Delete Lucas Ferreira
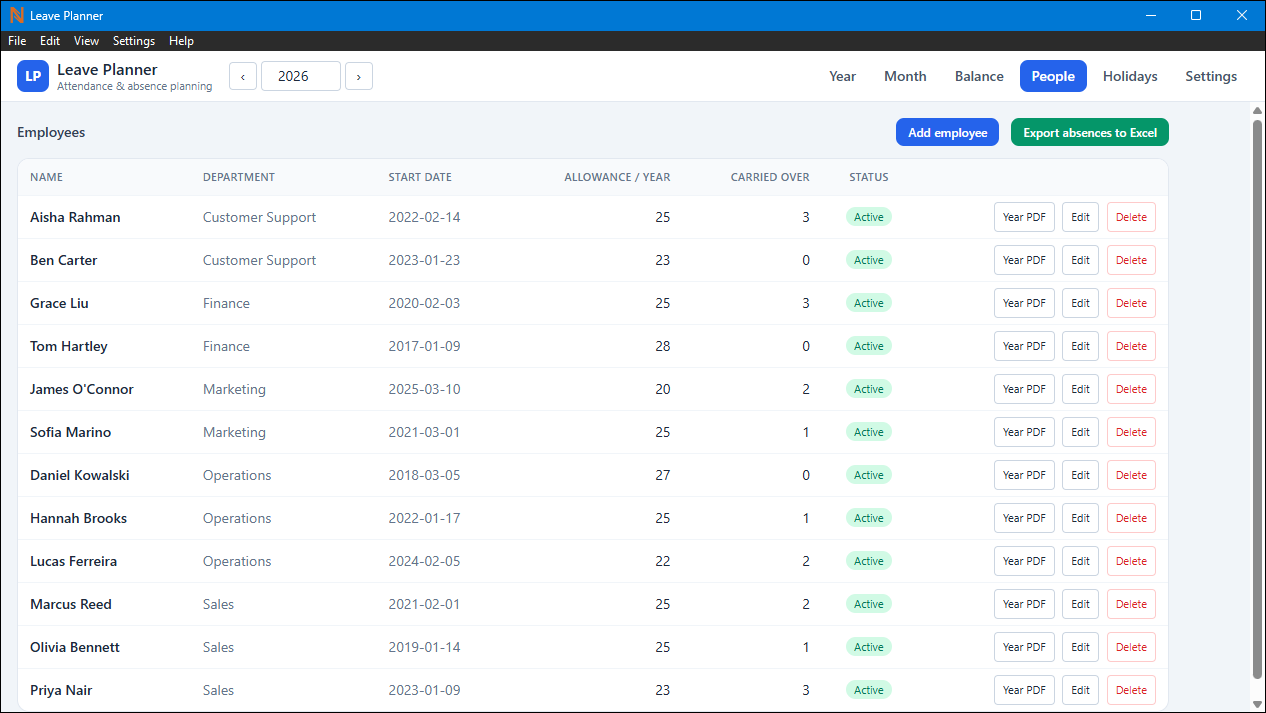 (1131, 561)
